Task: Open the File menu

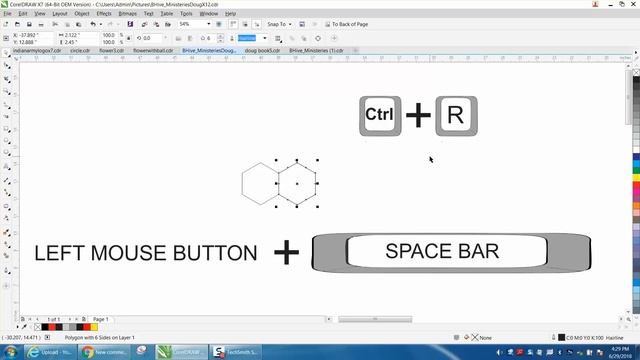Action: 7,13
